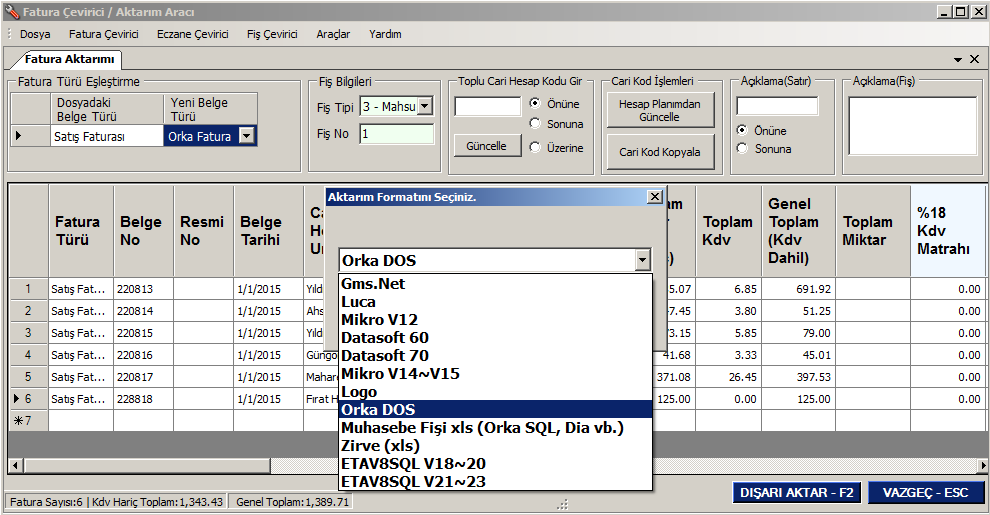Open the Eczane Çevirici menu

pyautogui.click(x=193, y=34)
